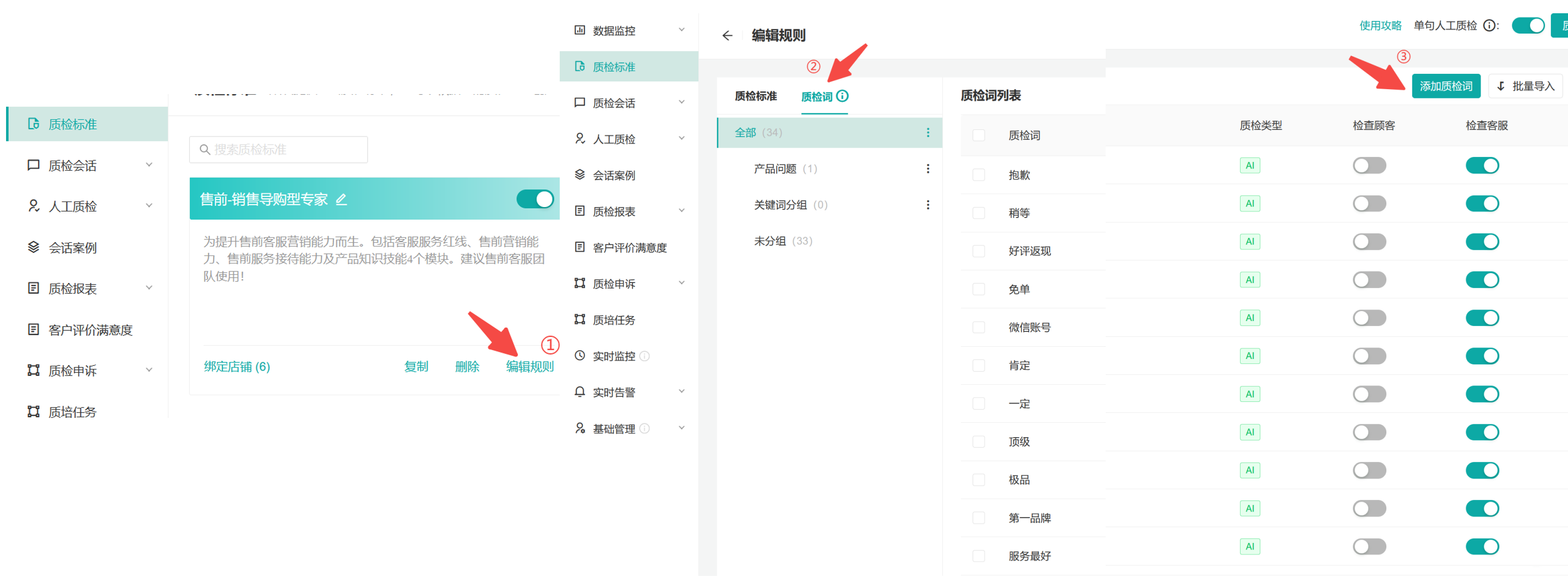Open the three-dot menu for 全部 group
The height and width of the screenshot is (588, 1568).
pyautogui.click(x=928, y=132)
